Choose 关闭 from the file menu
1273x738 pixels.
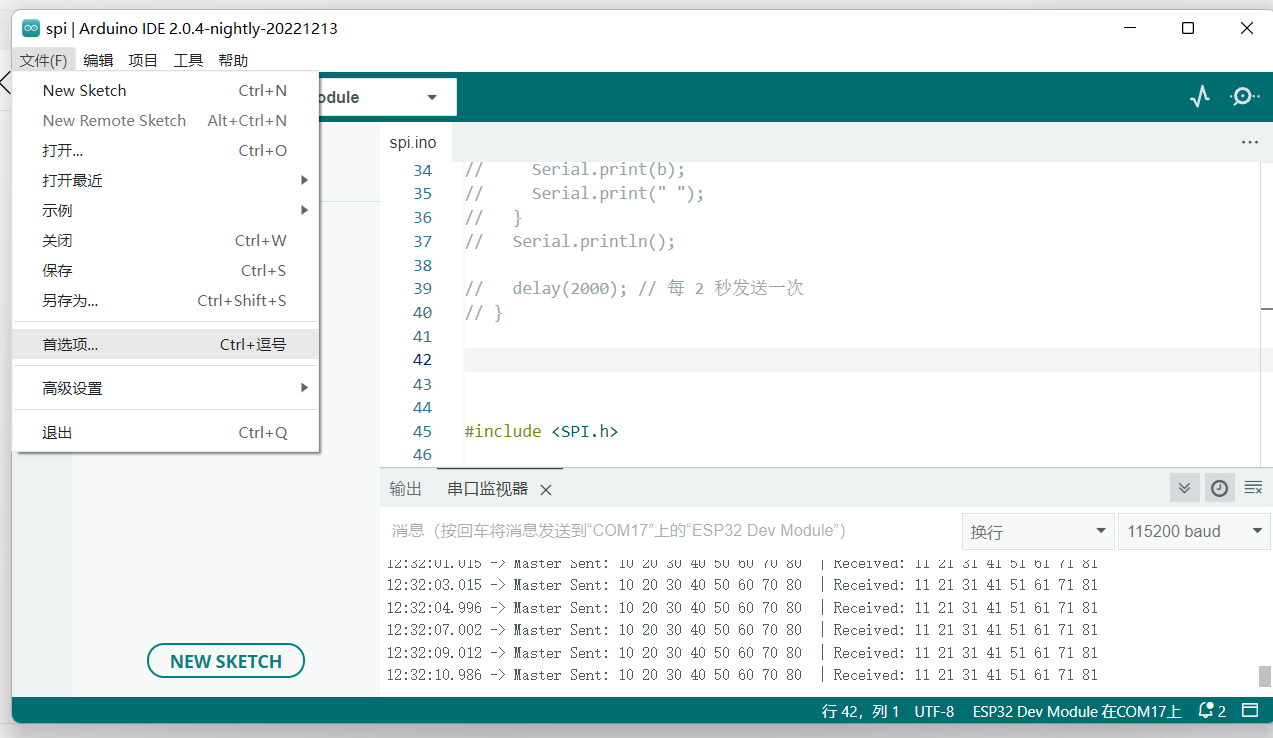pyautogui.click(x=165, y=240)
